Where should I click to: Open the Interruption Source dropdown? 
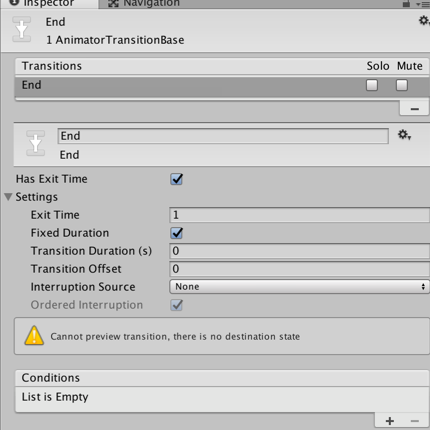299,287
